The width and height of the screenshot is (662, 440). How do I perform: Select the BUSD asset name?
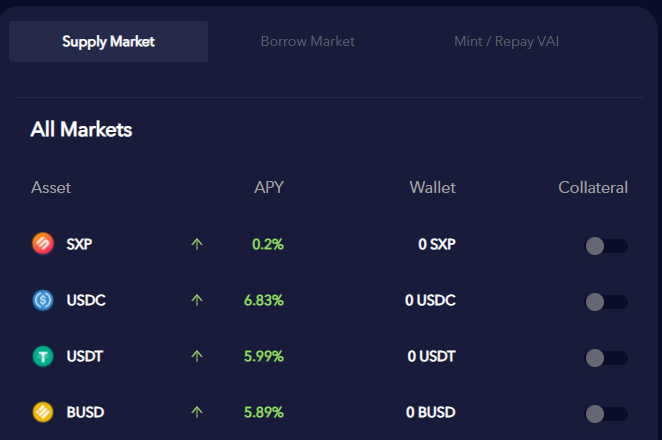point(85,412)
